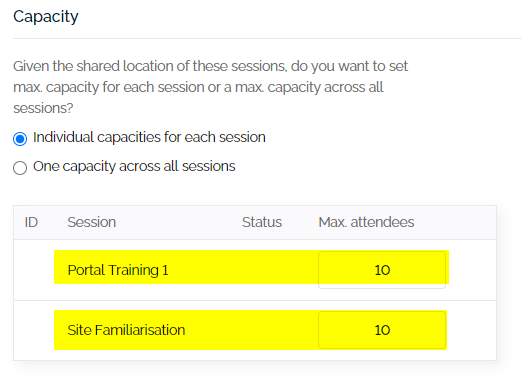Click the Capacity section heading
Screen dimensions: 522x377
[x=46, y=16]
